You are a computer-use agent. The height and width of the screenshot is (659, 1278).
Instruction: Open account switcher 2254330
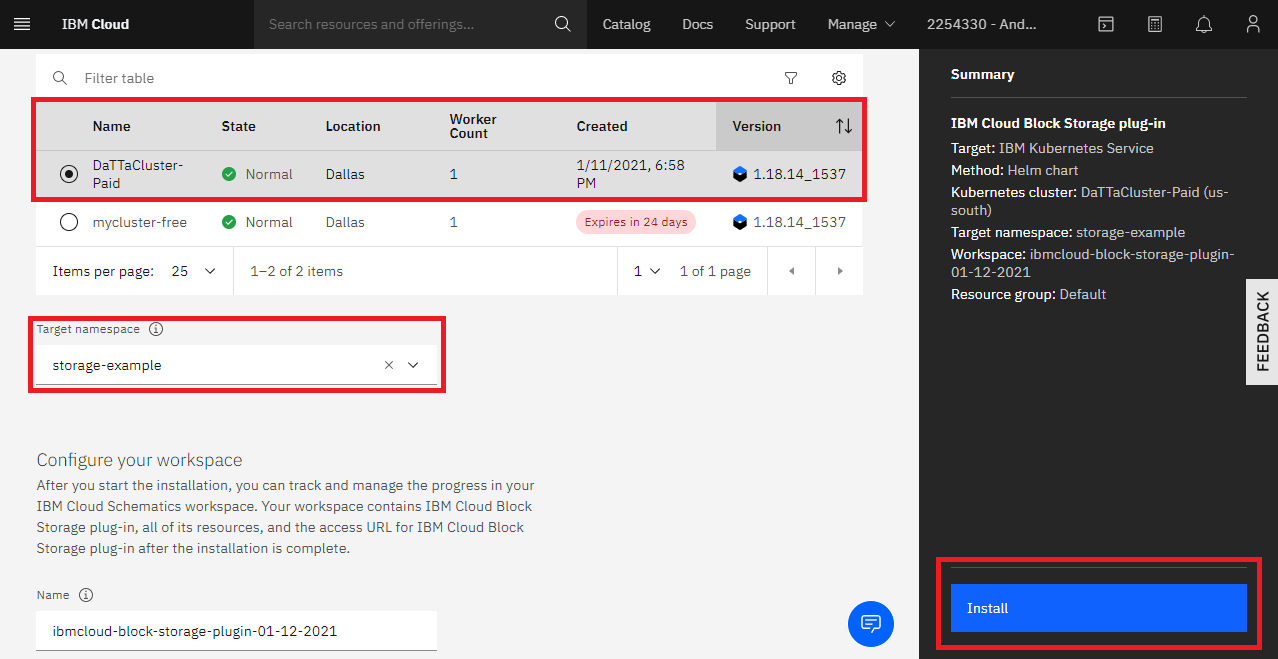[982, 24]
